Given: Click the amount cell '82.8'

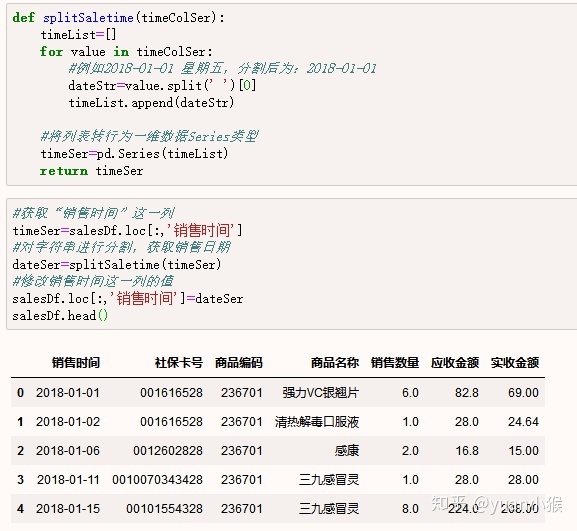Looking at the screenshot, I should 467,393.
